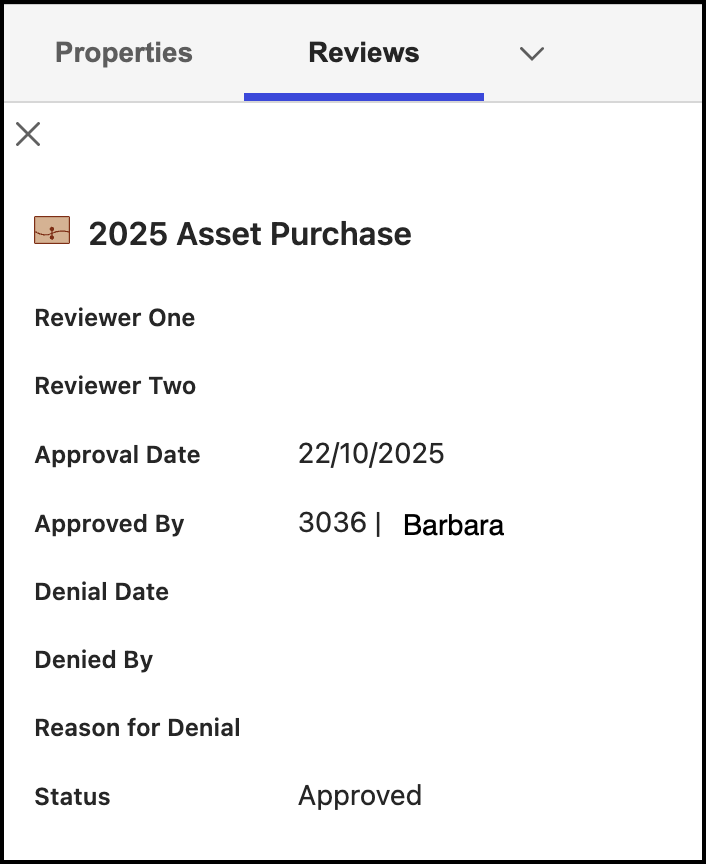This screenshot has height=864, width=706.
Task: Click the Approved By label
Action: point(109,524)
